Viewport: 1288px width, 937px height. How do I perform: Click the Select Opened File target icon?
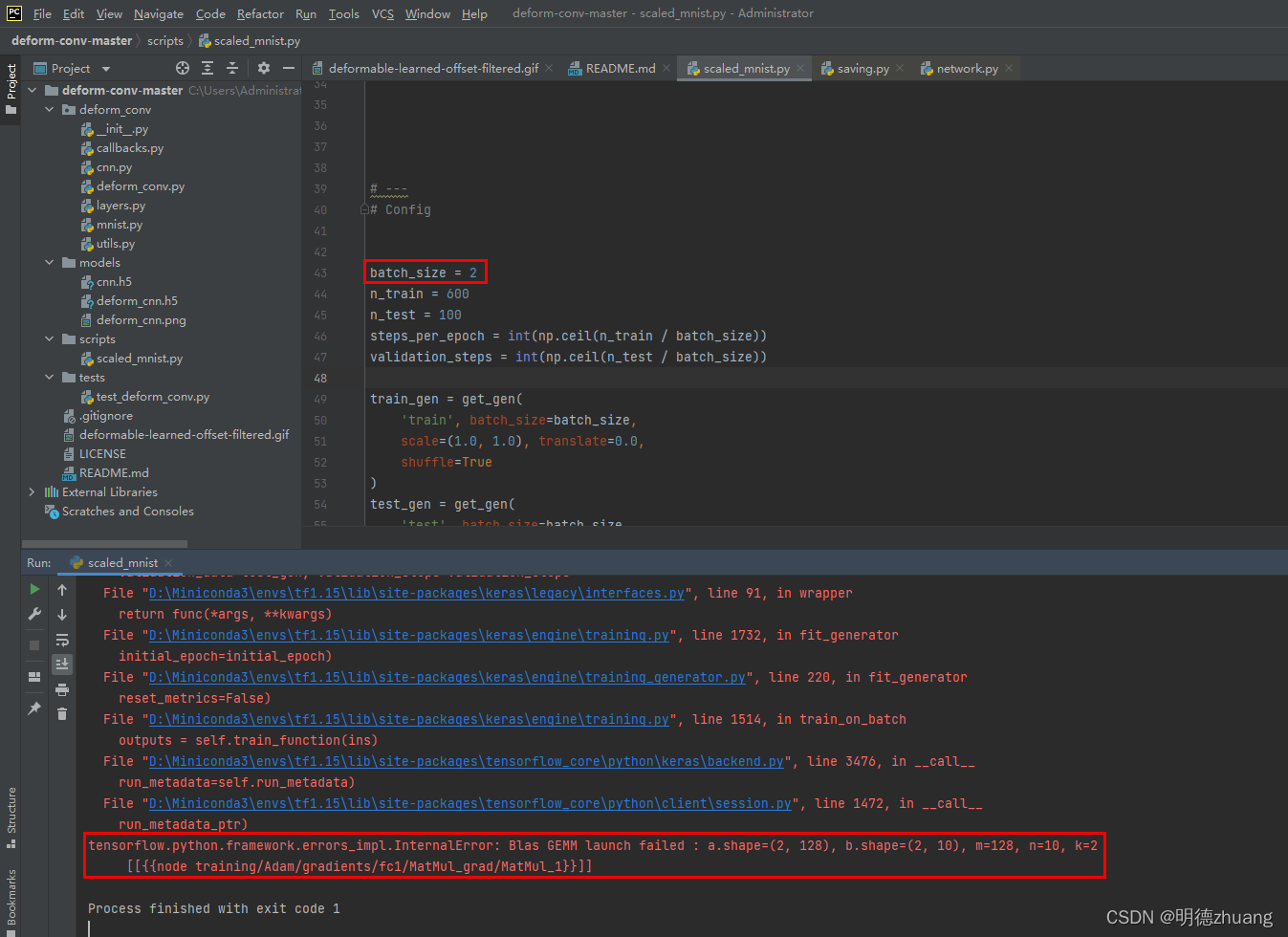pos(183,68)
